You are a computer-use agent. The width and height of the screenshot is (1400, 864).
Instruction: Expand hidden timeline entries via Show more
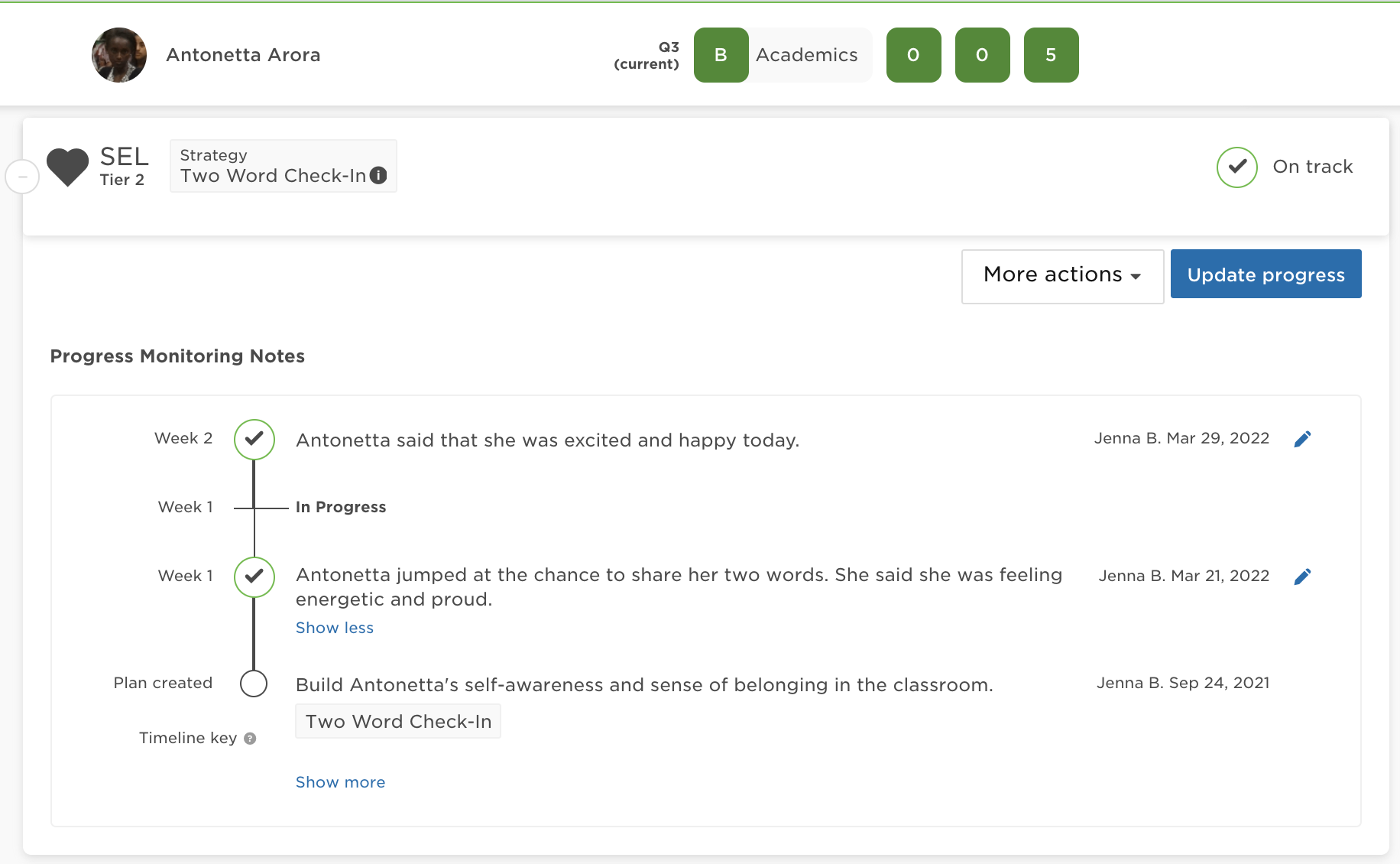(340, 781)
